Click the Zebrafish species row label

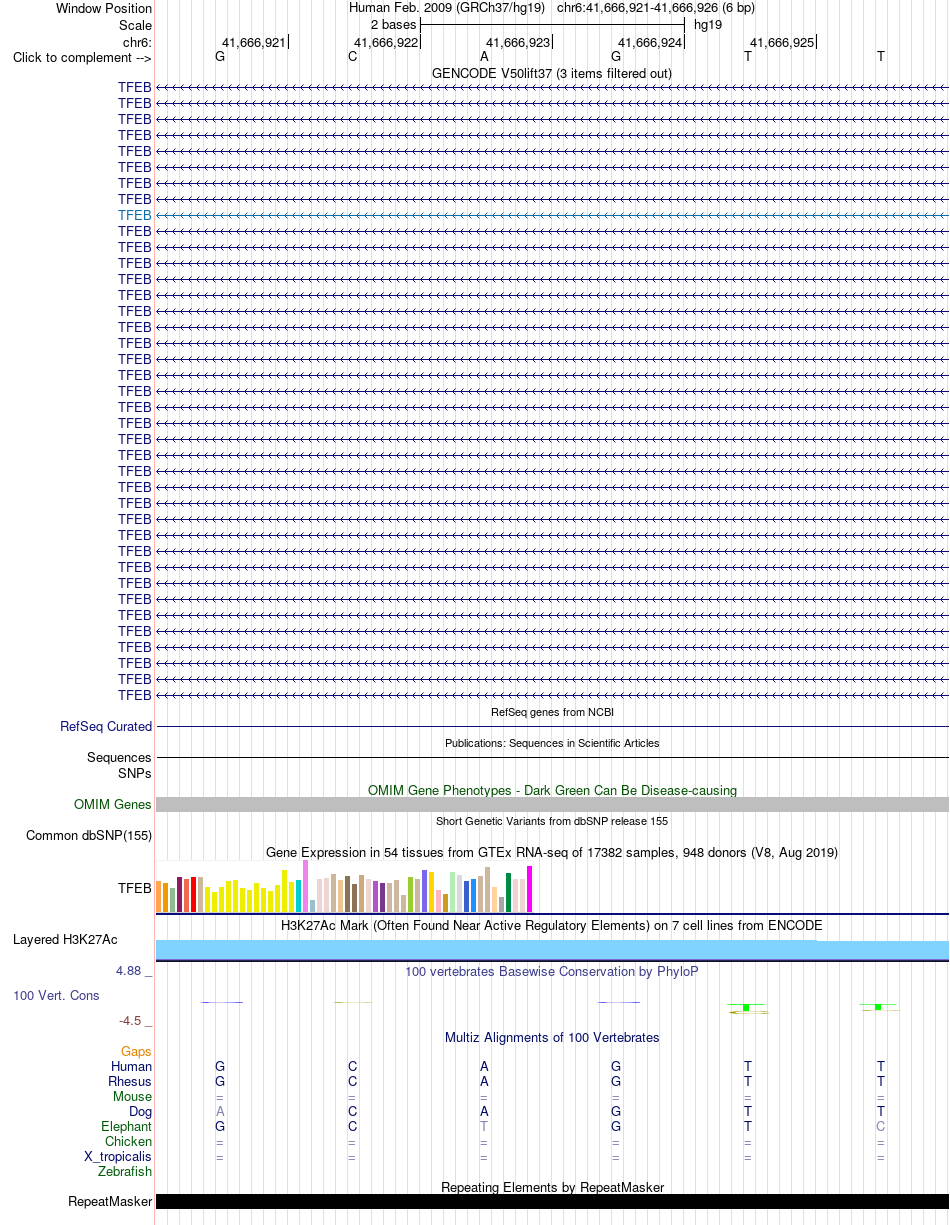point(125,1171)
